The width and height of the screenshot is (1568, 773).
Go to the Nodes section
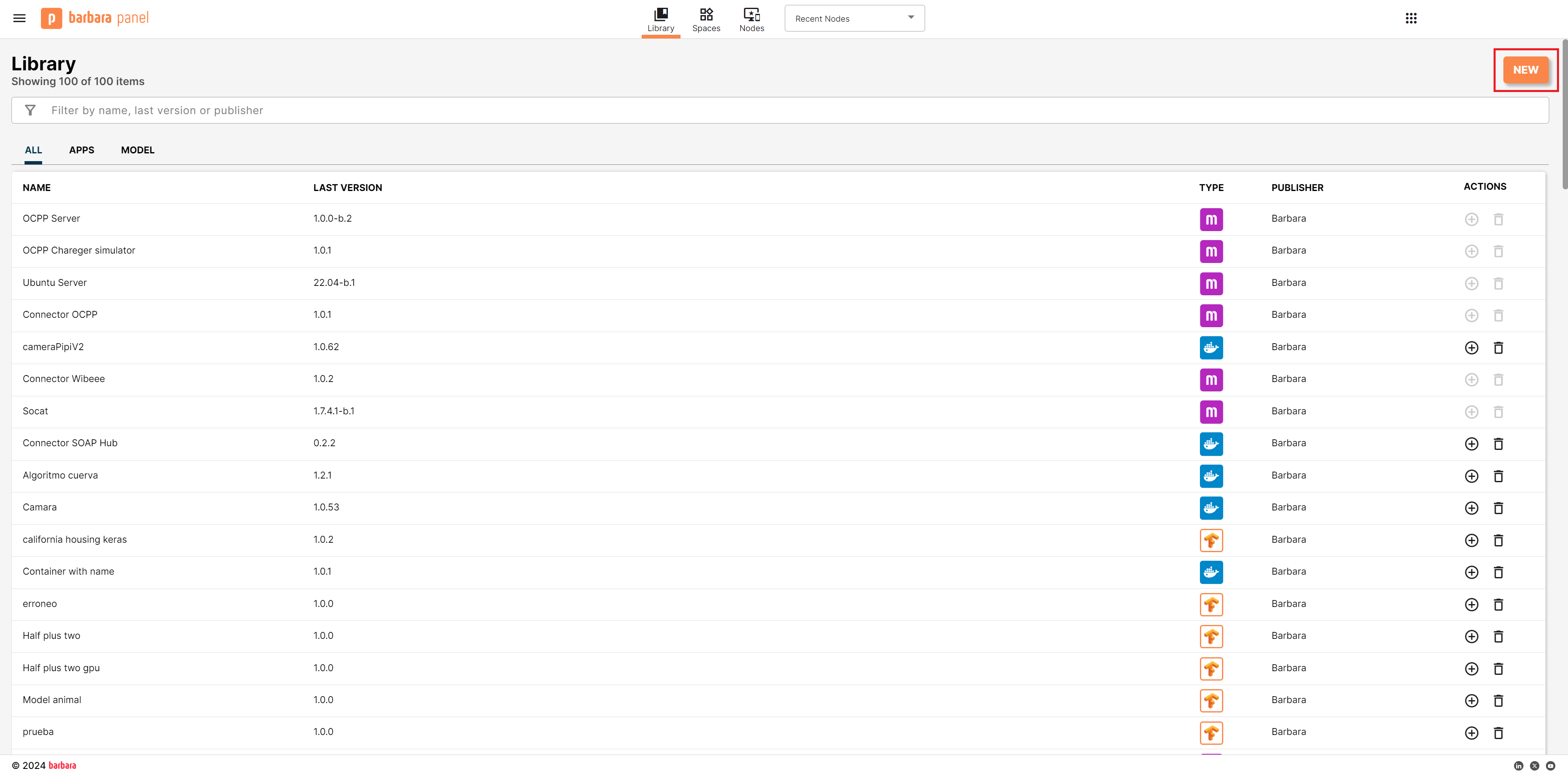[x=751, y=20]
